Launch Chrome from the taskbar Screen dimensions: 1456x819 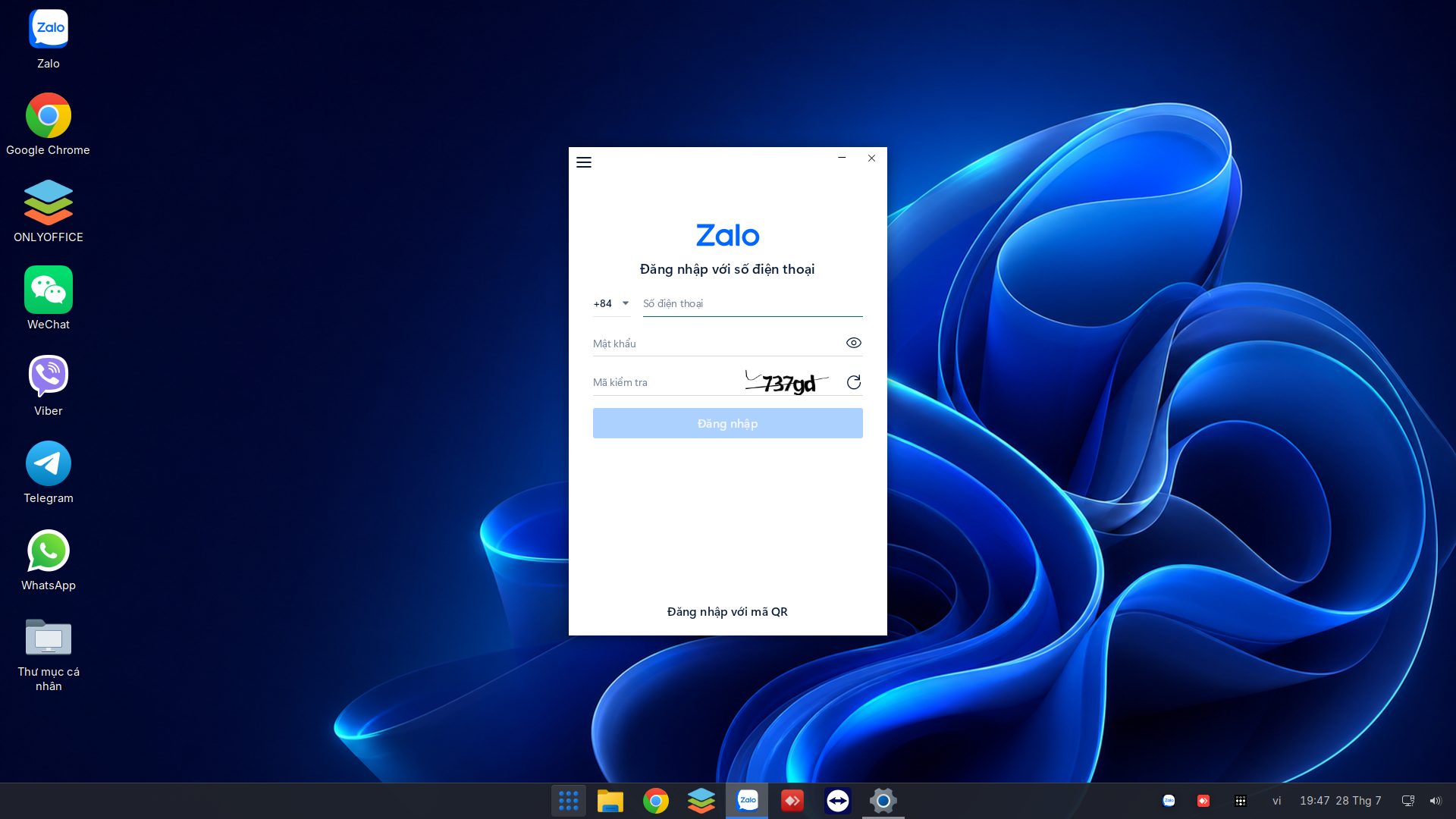pyautogui.click(x=656, y=801)
